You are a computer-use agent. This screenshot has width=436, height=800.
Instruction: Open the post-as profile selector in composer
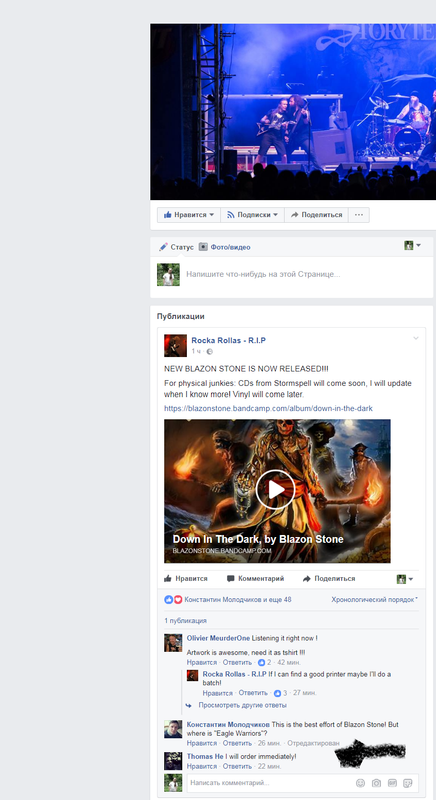[413, 245]
